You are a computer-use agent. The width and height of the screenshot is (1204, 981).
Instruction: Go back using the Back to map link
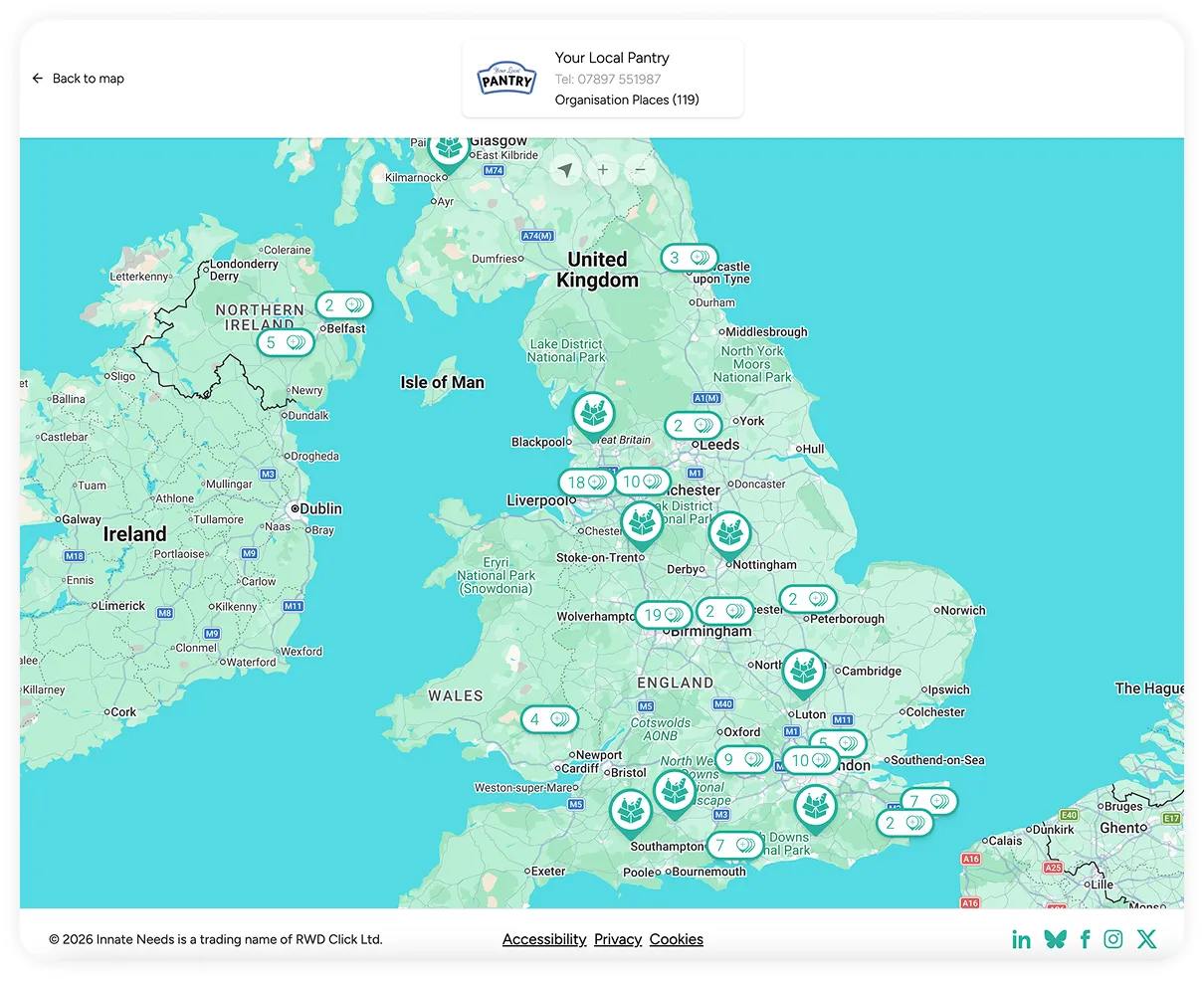(78, 79)
